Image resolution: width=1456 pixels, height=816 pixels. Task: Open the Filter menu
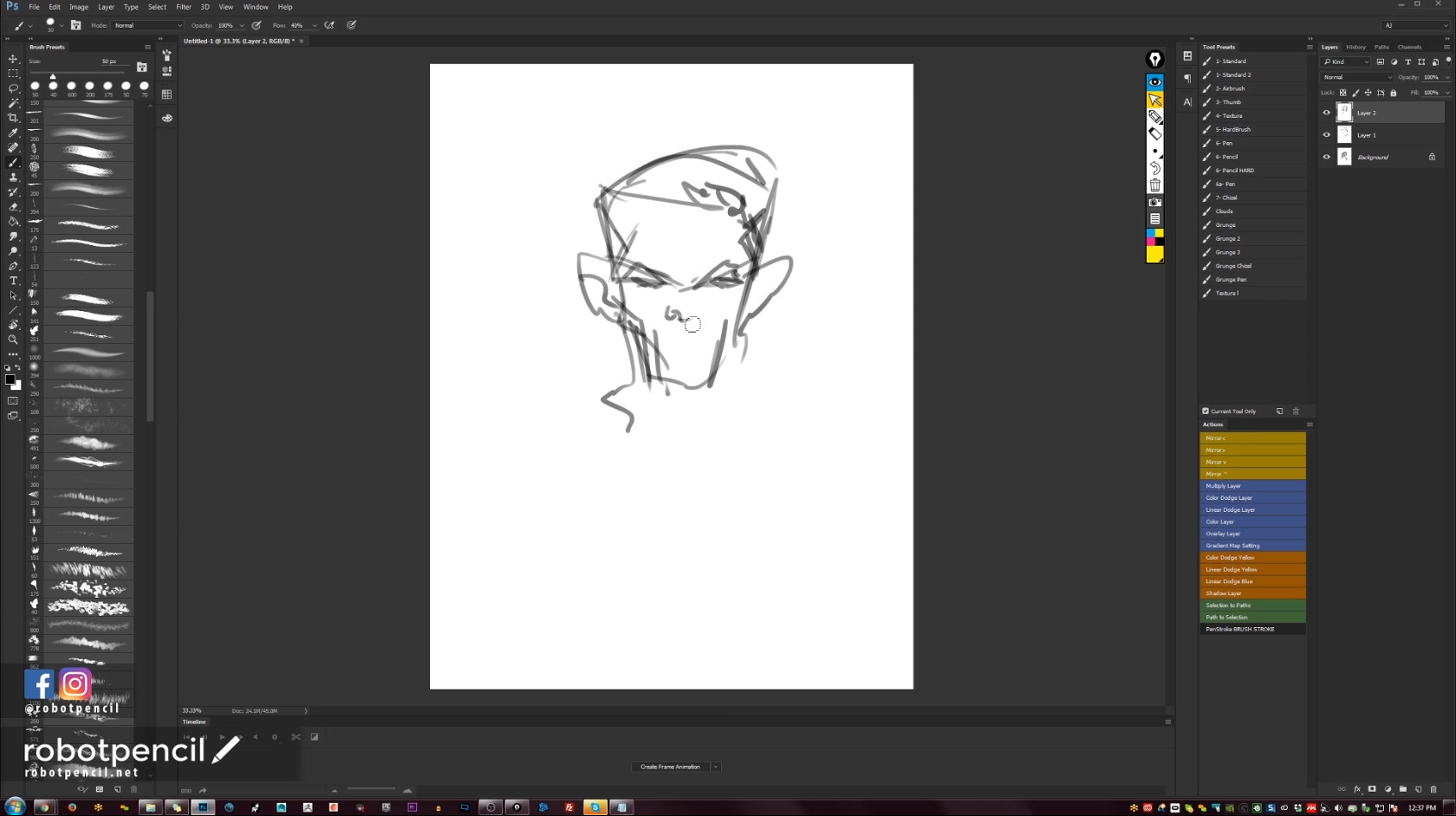tap(184, 7)
